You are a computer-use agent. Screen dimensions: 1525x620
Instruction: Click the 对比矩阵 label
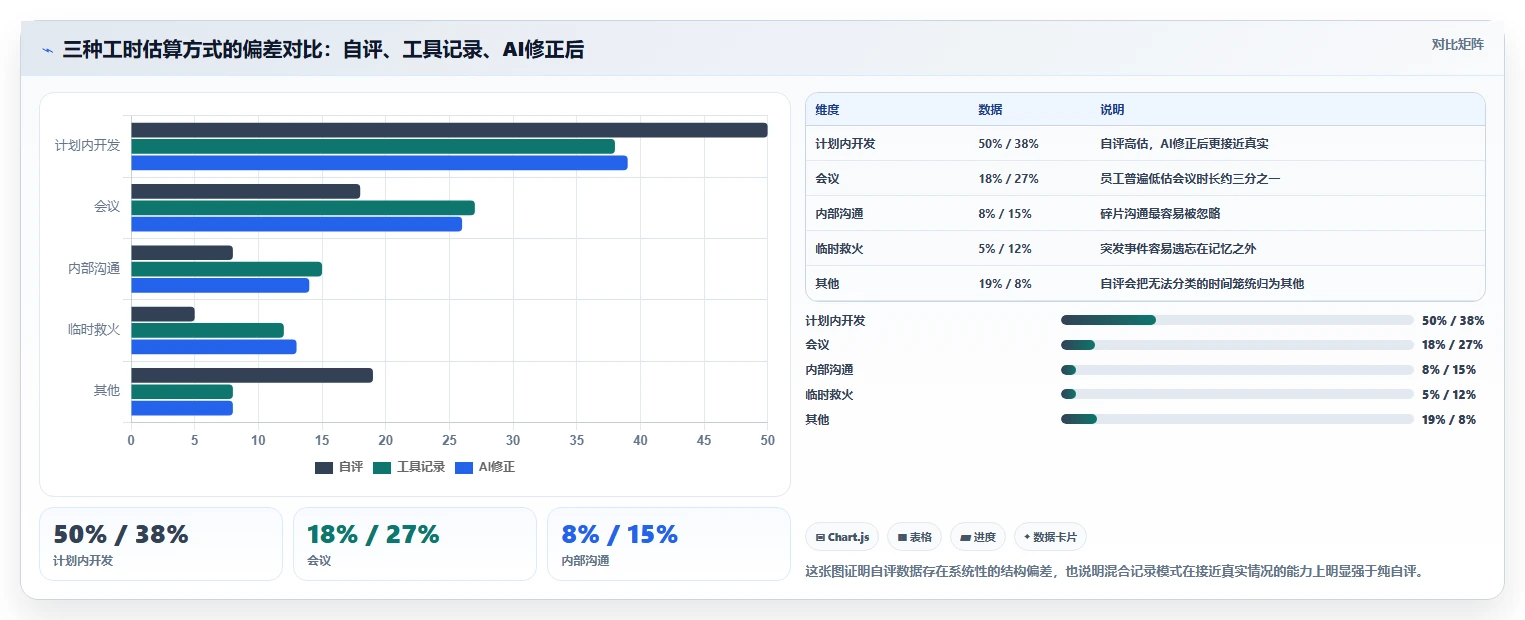coord(1458,44)
